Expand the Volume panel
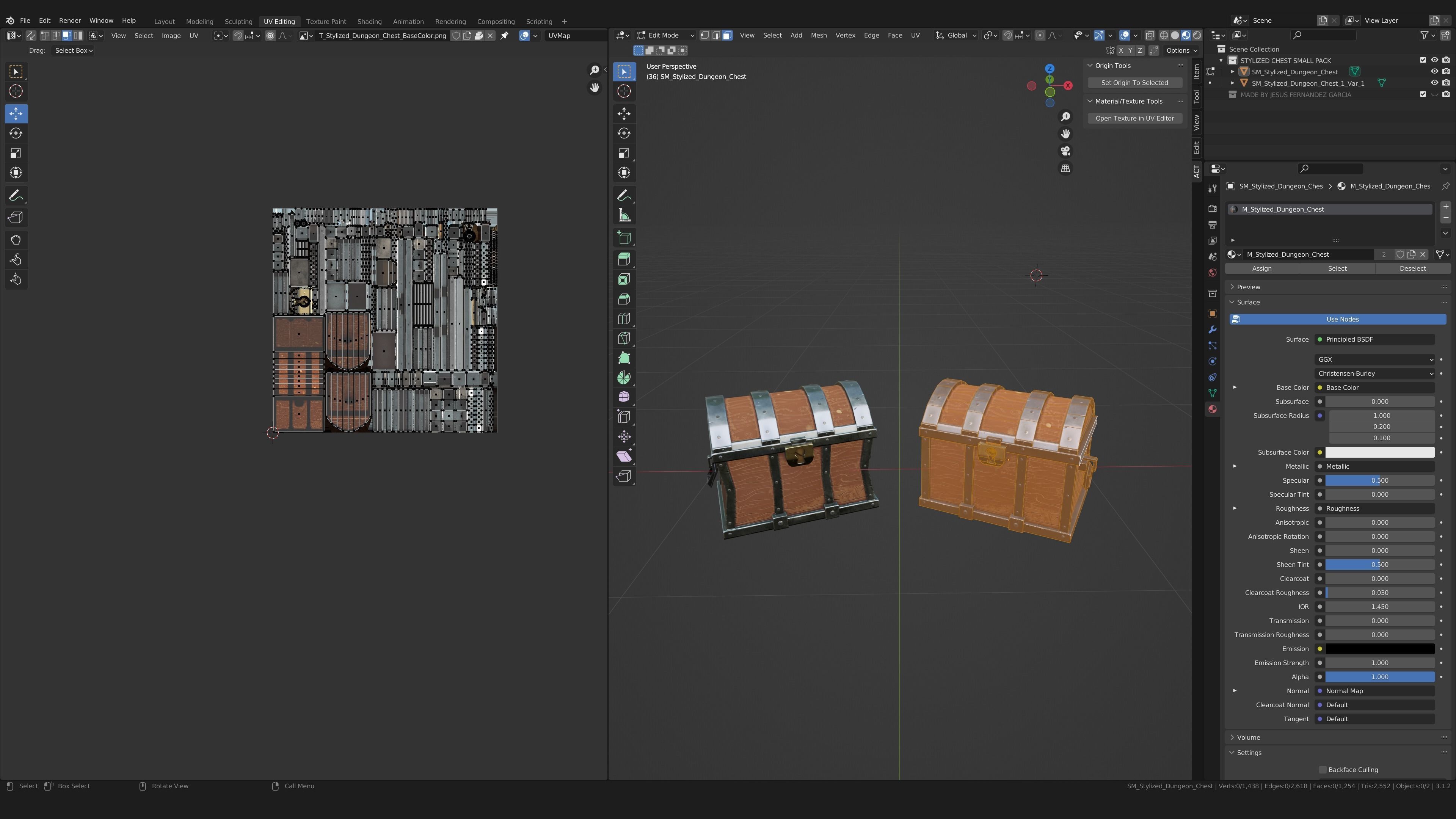 tap(1249, 737)
